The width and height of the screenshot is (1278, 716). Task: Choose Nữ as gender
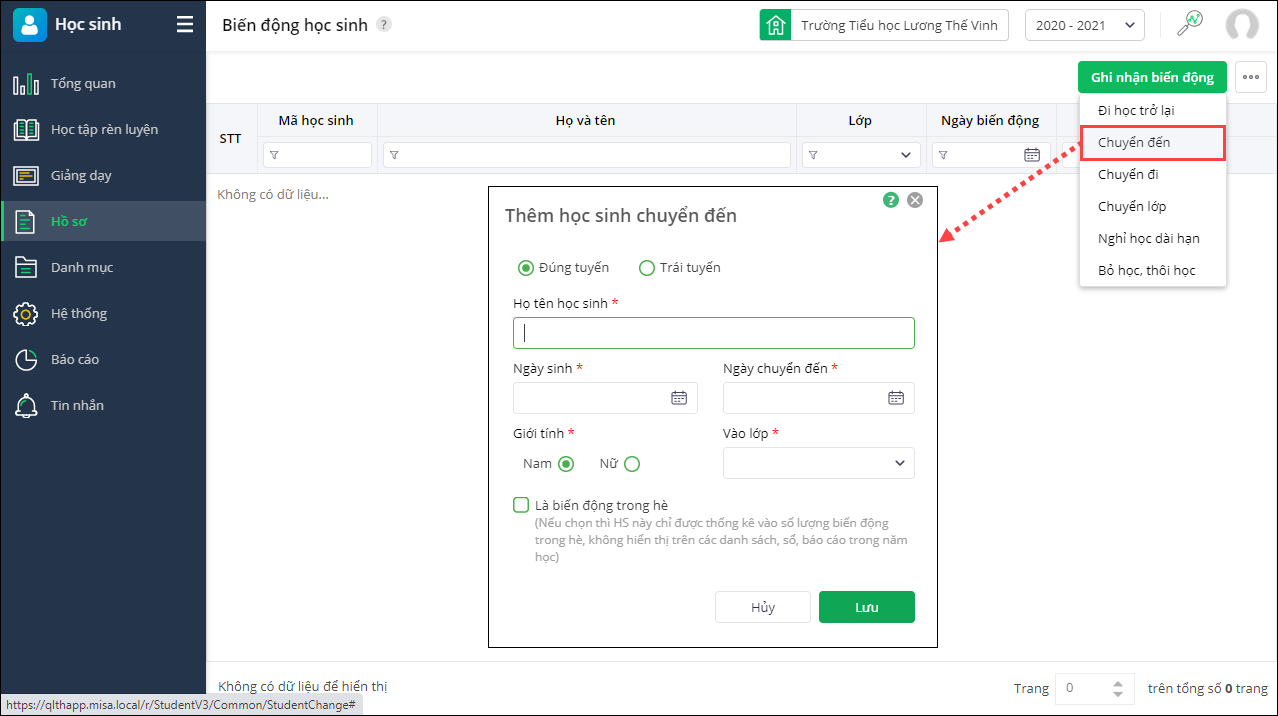click(x=632, y=464)
